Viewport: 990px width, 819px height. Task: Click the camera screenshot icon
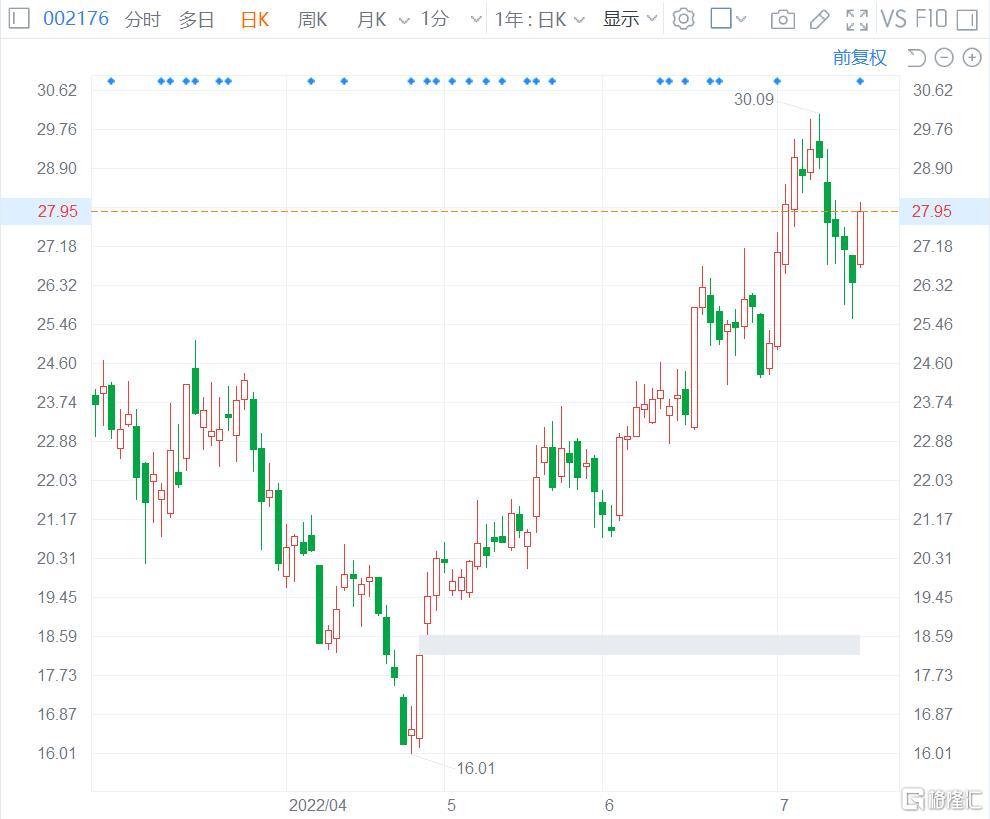[x=783, y=19]
